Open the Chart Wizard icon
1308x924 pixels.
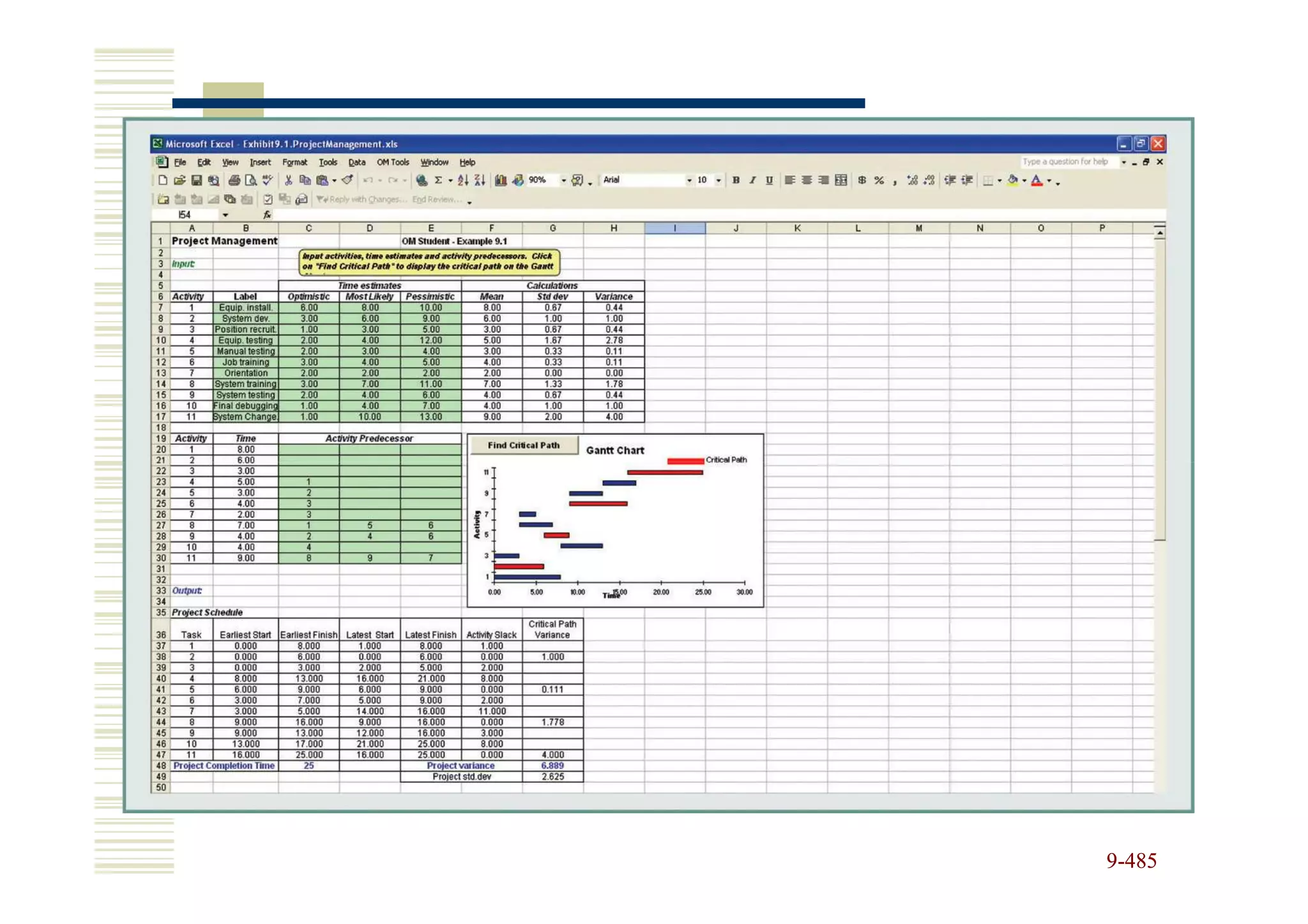point(501,181)
